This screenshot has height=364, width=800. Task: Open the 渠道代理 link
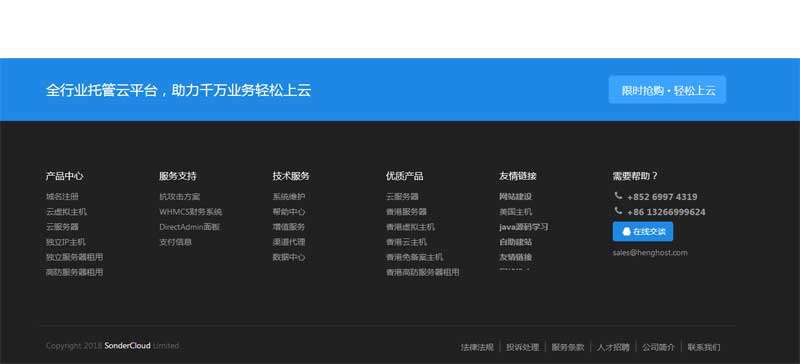(x=289, y=242)
